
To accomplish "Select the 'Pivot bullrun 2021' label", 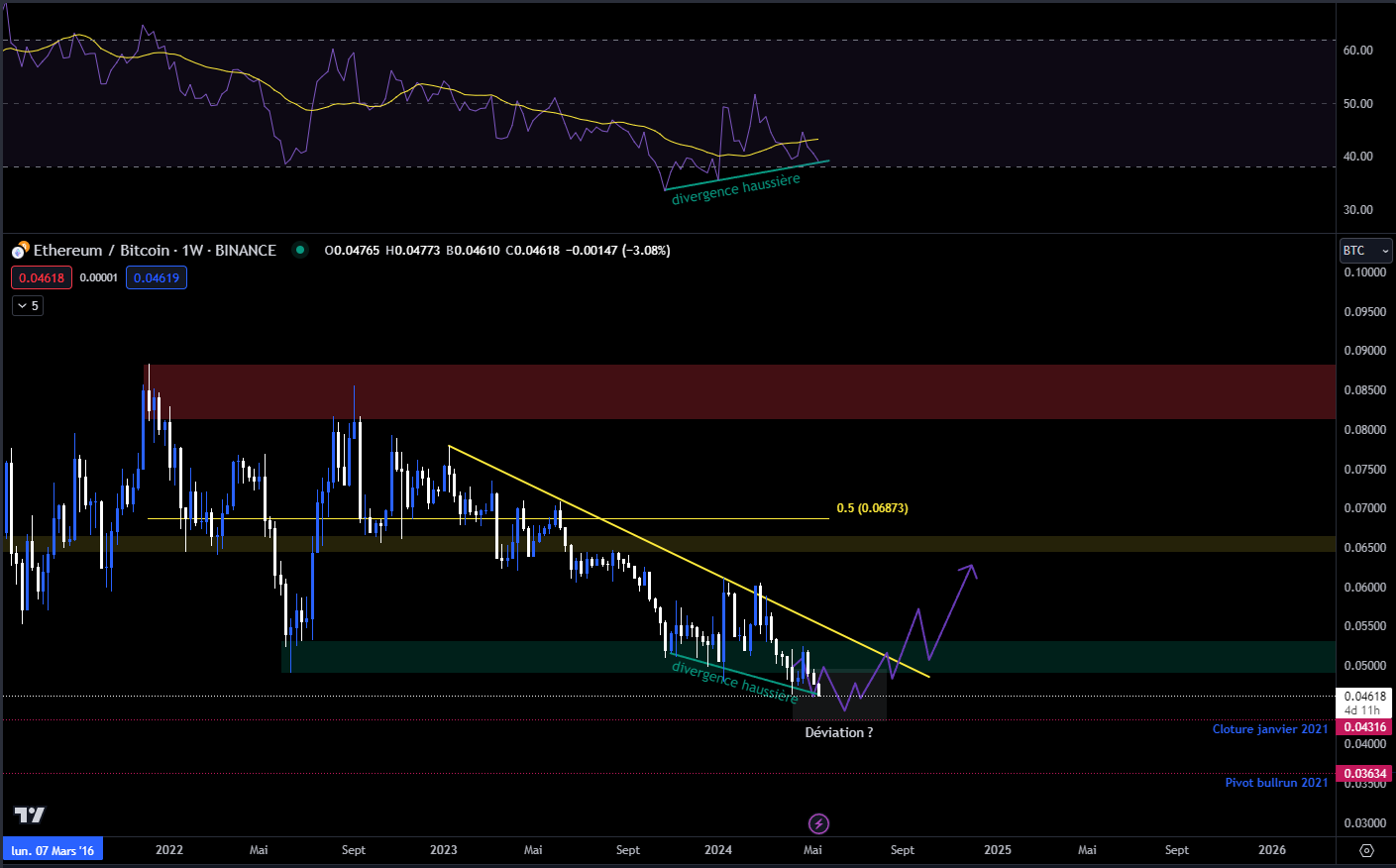I will point(1275,783).
